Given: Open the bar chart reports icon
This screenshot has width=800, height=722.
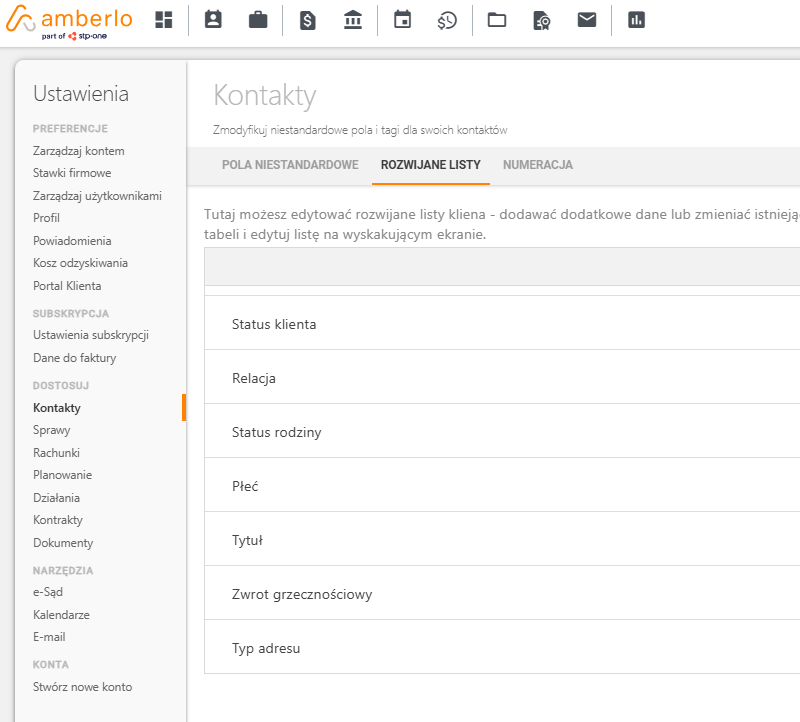Looking at the screenshot, I should point(636,20).
